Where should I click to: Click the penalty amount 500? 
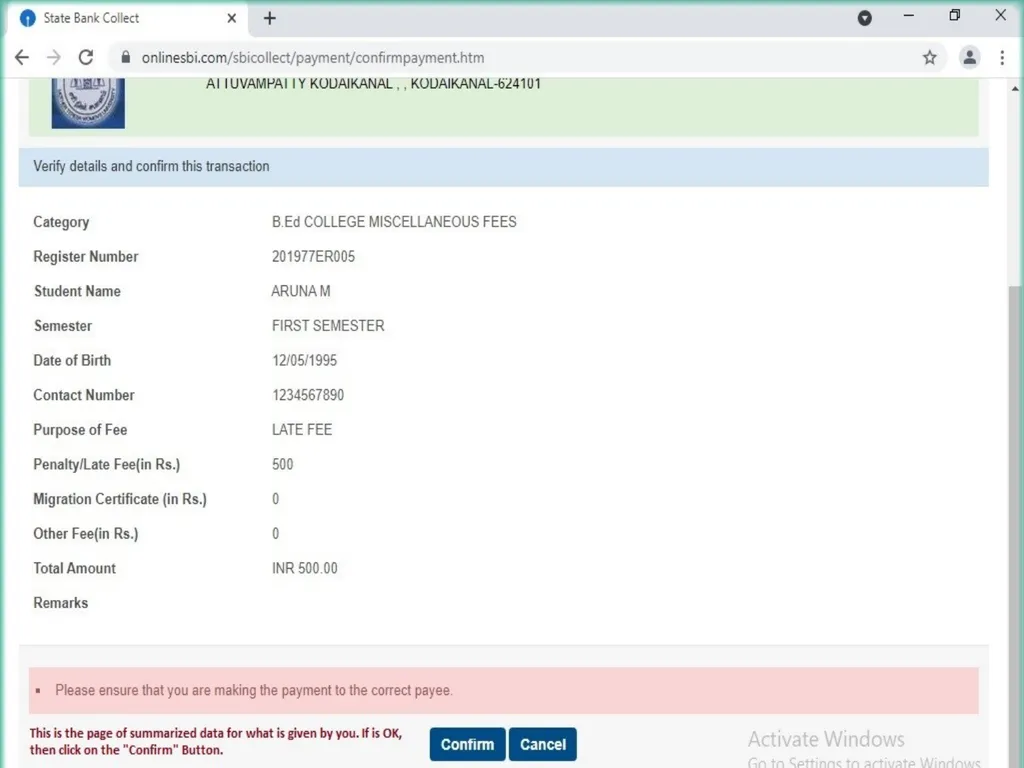282,464
